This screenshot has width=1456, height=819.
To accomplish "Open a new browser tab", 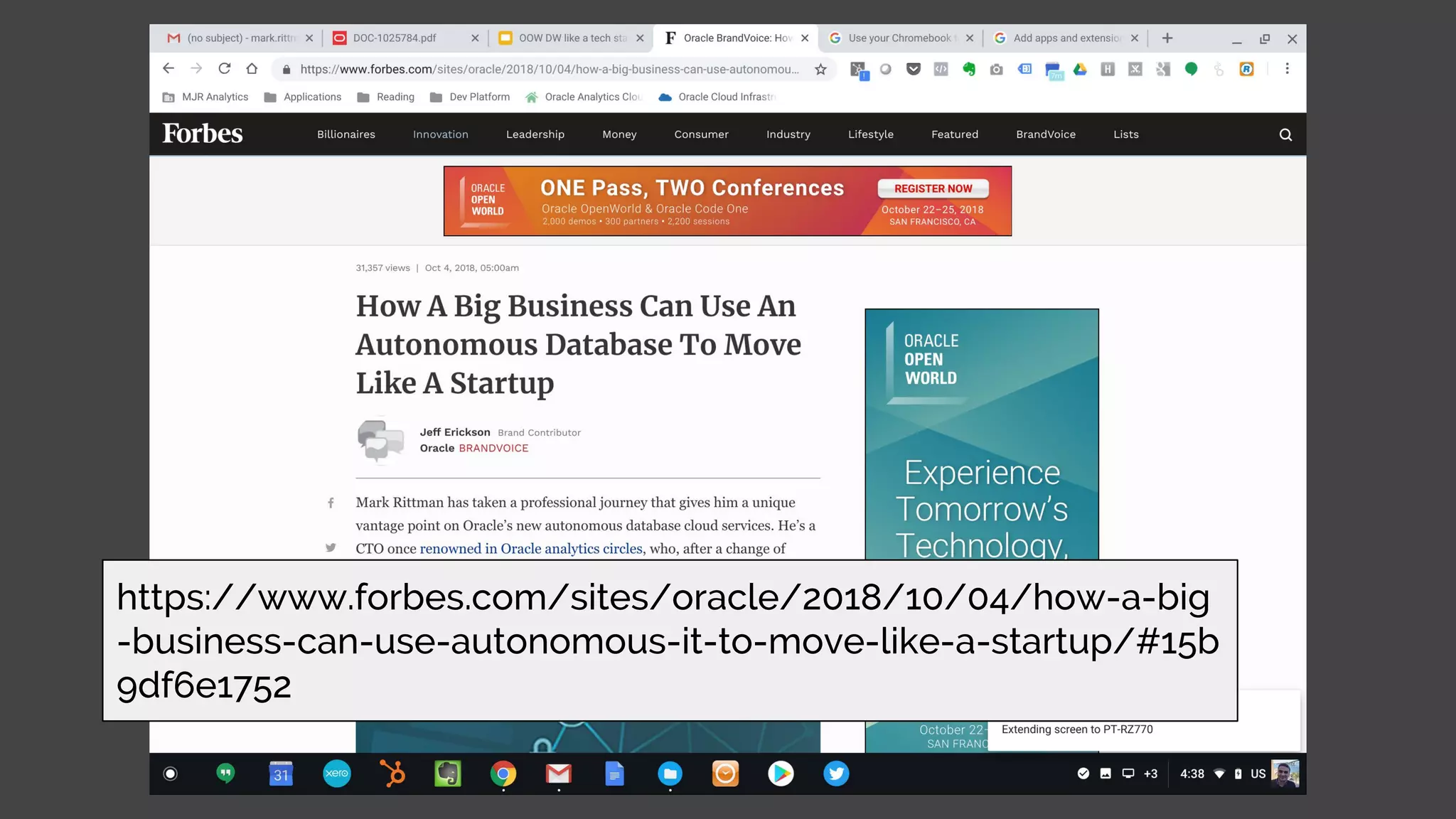I will point(1167,38).
